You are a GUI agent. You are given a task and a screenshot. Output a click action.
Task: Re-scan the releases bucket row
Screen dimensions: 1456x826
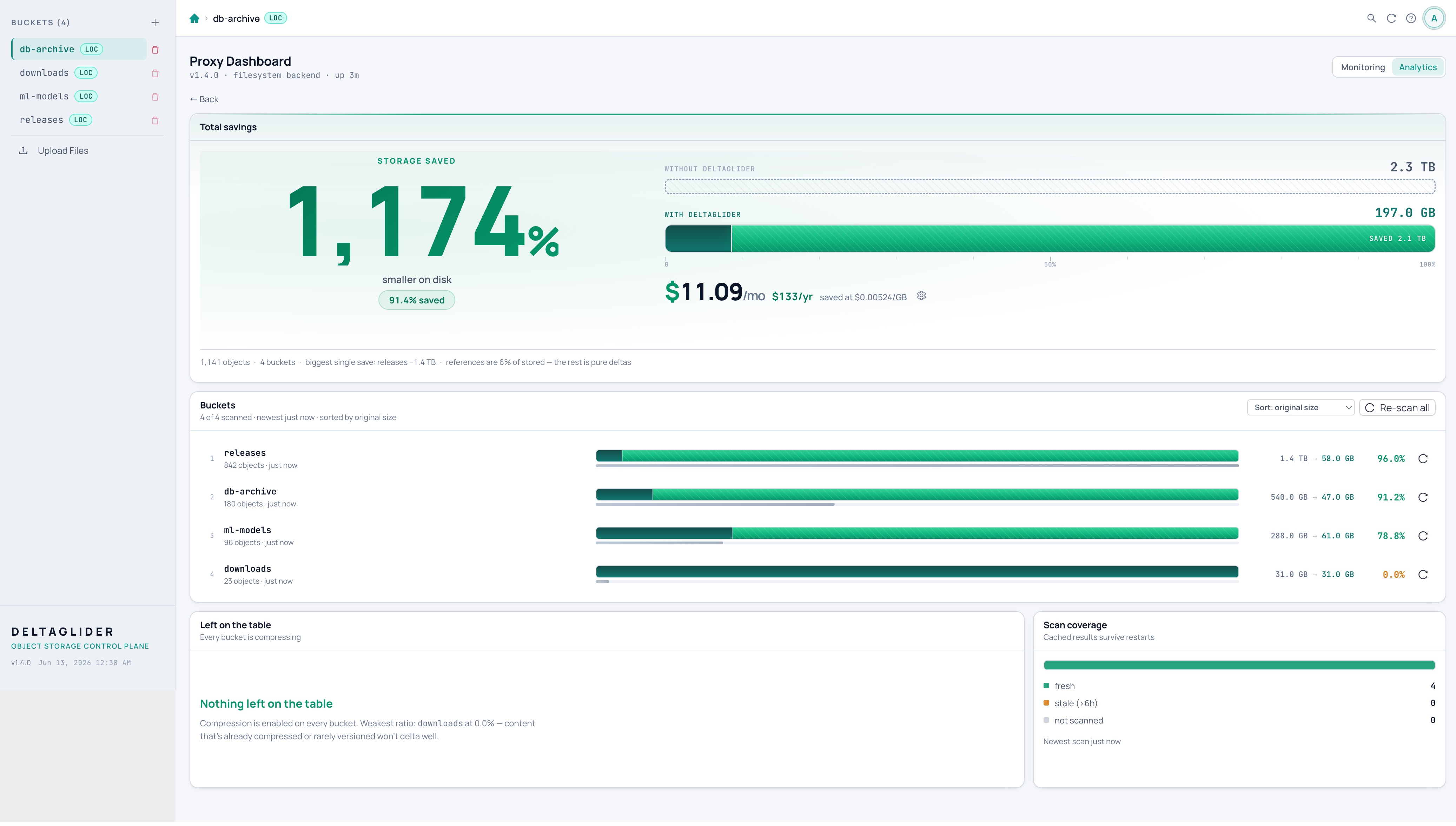pyautogui.click(x=1423, y=459)
